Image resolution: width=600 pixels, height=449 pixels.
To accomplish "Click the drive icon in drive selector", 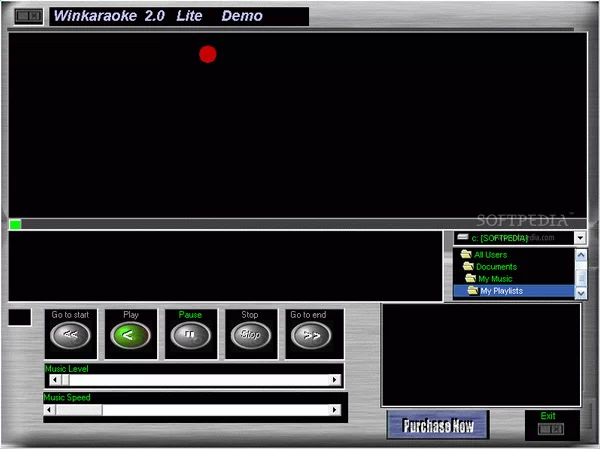I will [x=463, y=237].
